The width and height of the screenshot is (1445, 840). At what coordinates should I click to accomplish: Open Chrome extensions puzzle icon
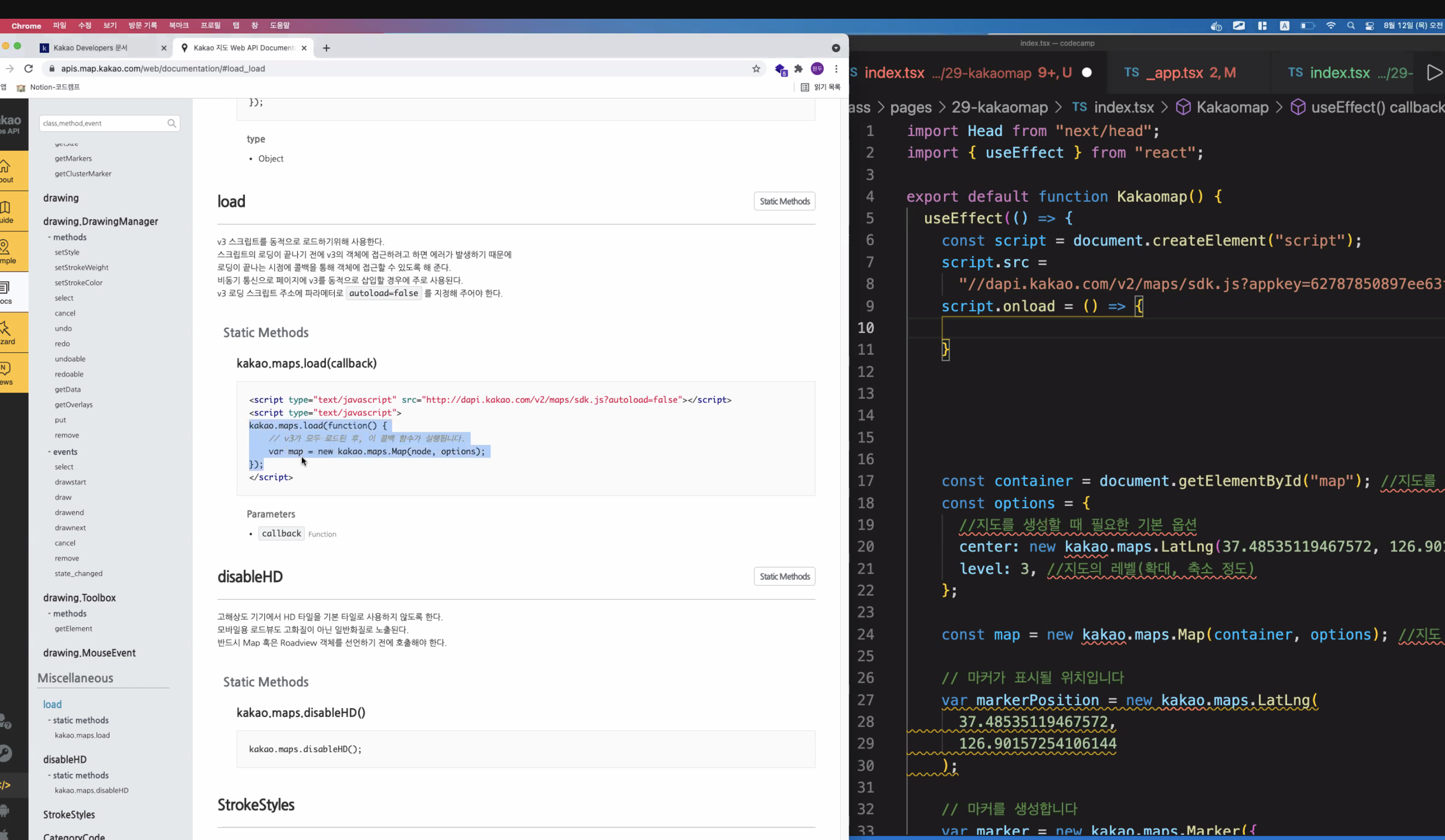pyautogui.click(x=798, y=69)
